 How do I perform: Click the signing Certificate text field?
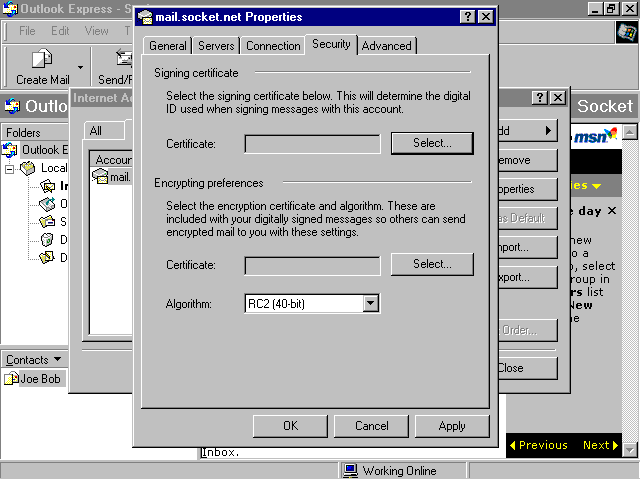pos(313,144)
